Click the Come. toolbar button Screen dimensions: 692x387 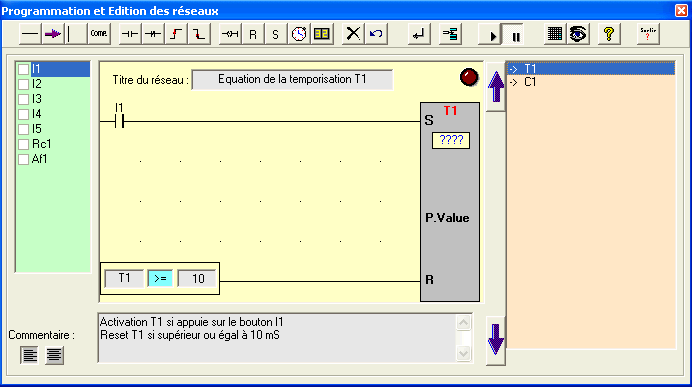click(98, 34)
